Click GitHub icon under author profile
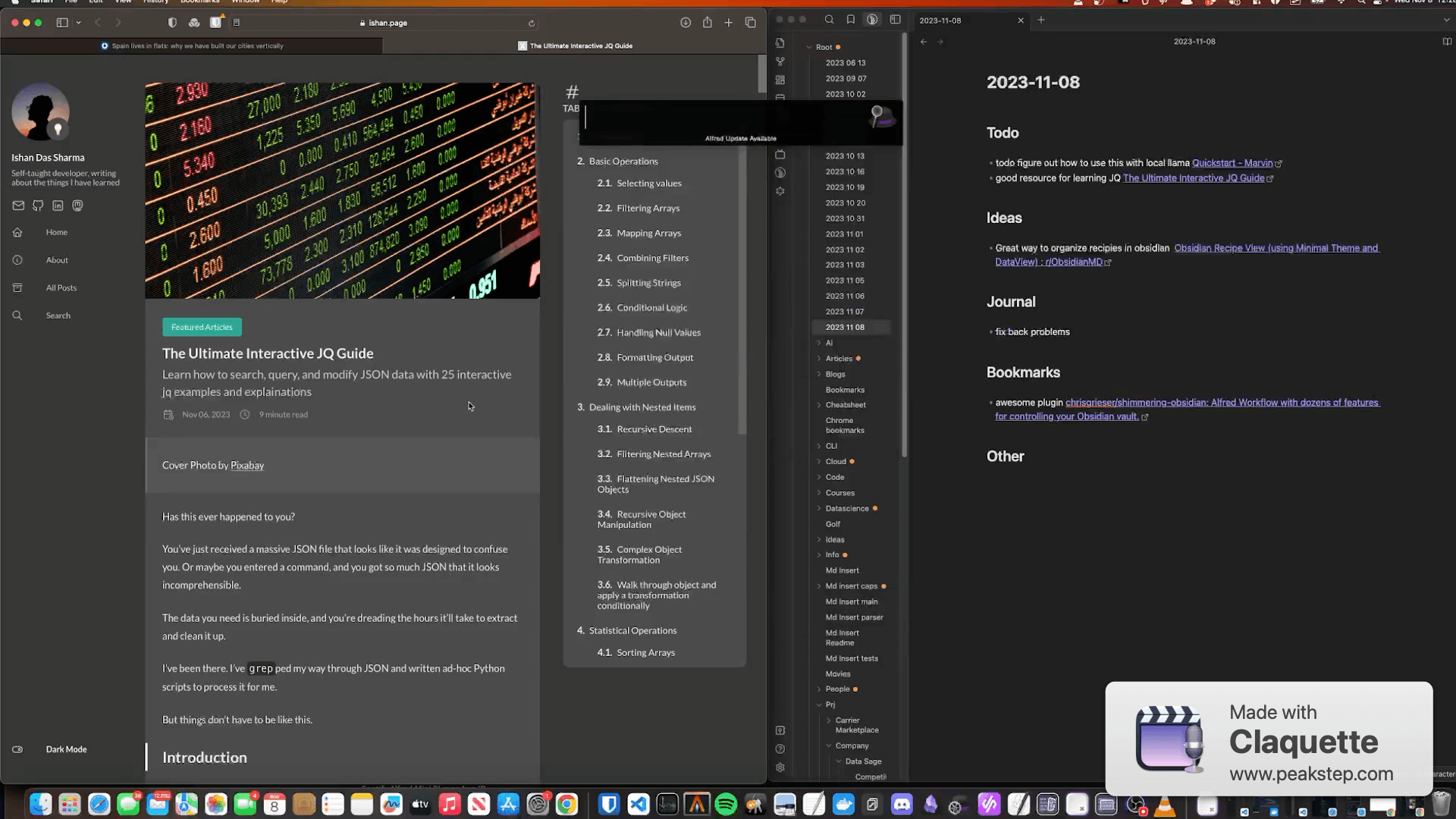 38,206
